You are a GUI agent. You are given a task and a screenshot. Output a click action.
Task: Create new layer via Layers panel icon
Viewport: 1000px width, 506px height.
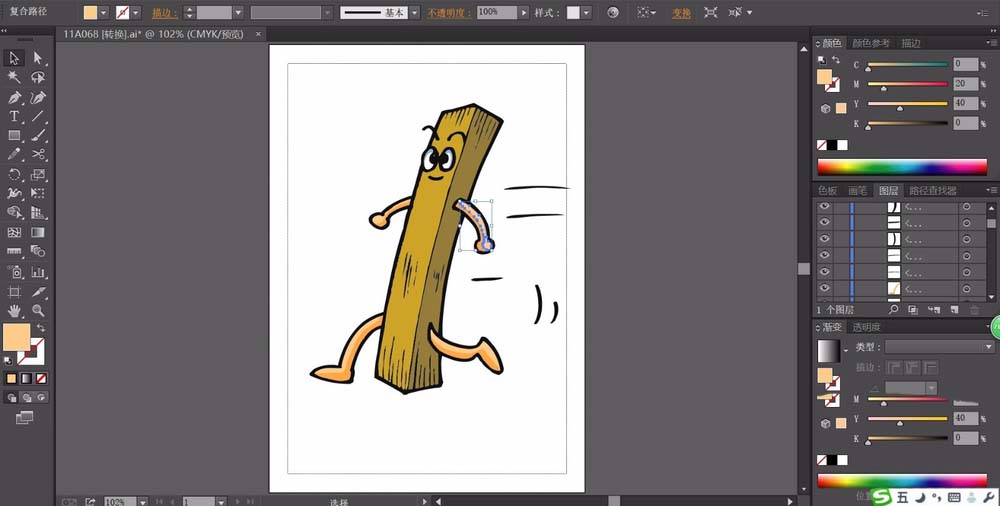pyautogui.click(x=954, y=309)
